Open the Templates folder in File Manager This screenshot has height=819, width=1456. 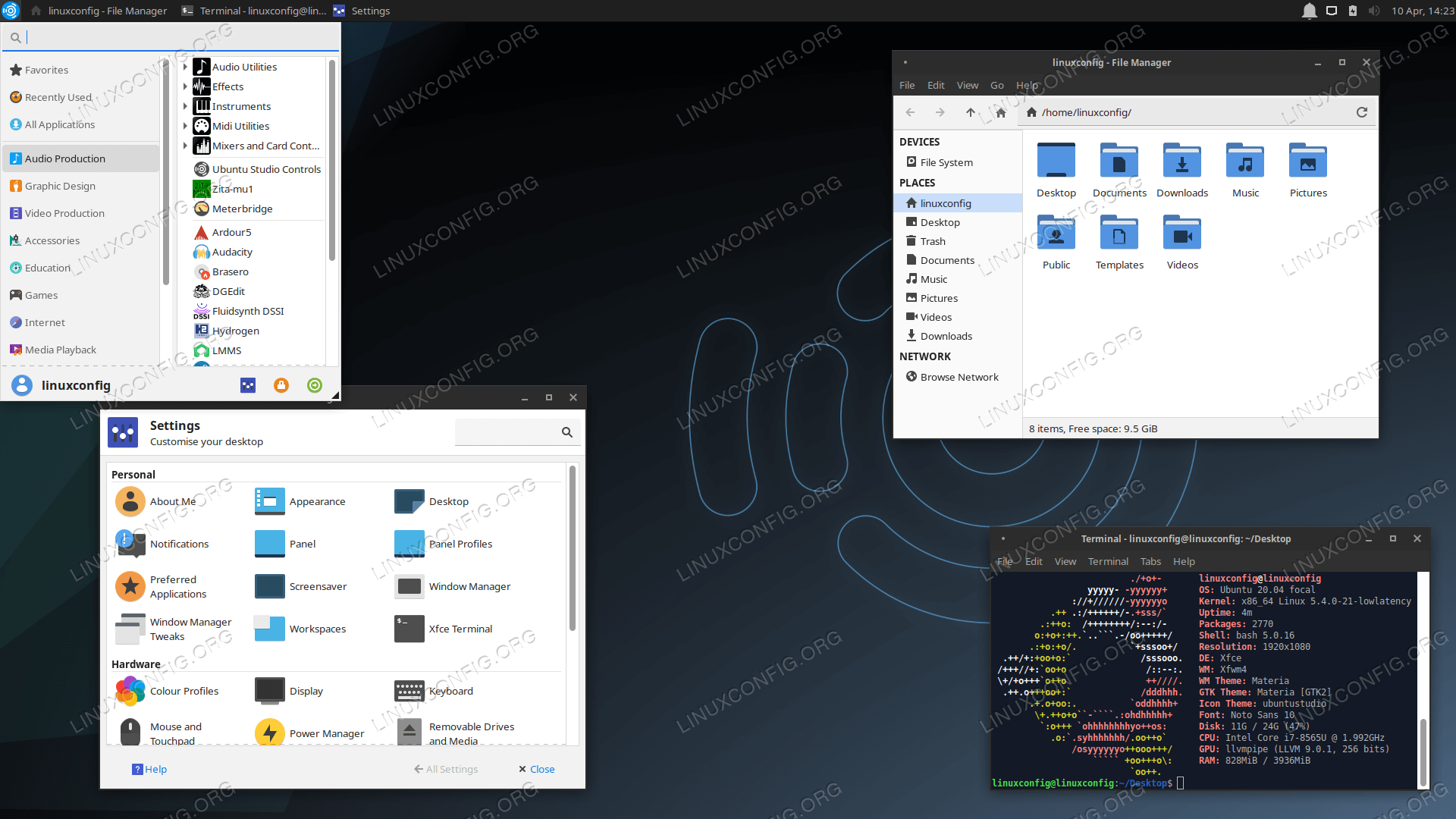point(1119,243)
